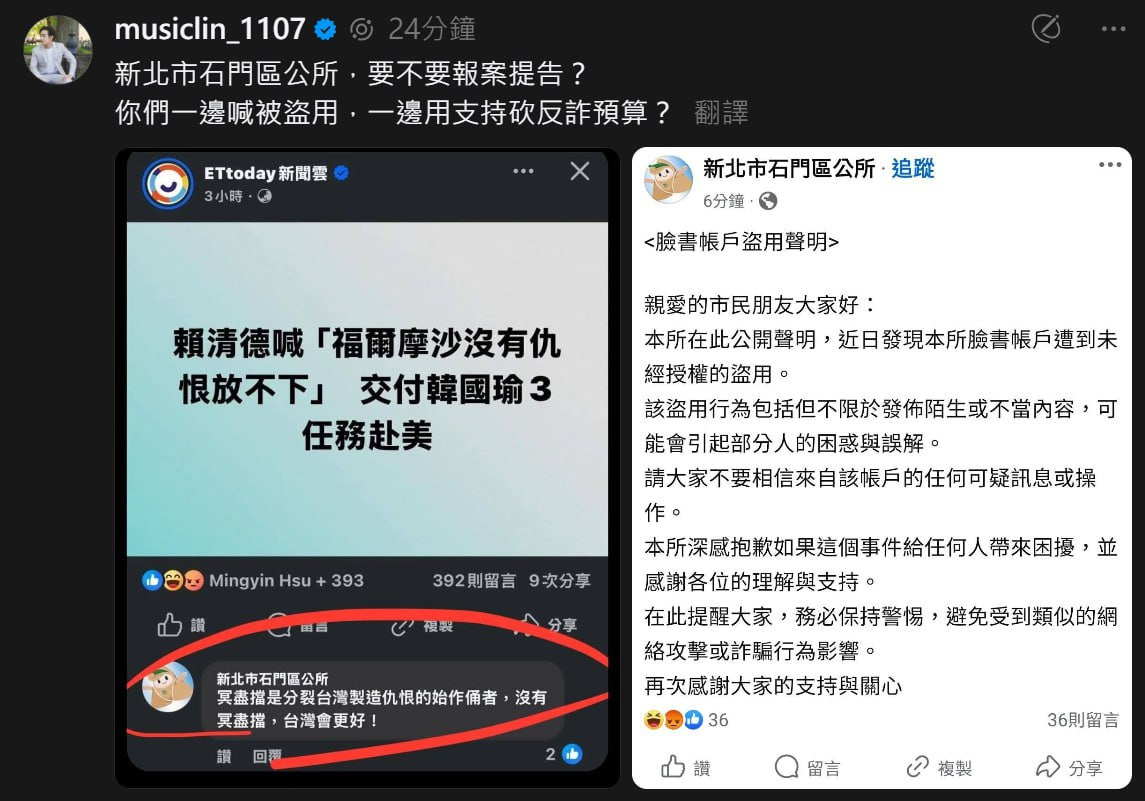The height and width of the screenshot is (801, 1145).
Task: Open the post's three-dot more menu
Action: (1113, 28)
